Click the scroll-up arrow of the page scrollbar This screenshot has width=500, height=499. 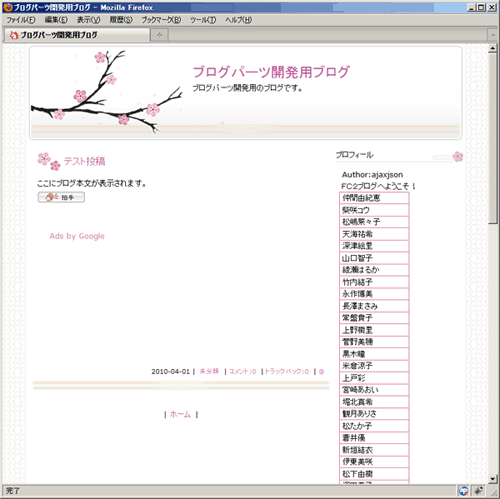[x=493, y=48]
